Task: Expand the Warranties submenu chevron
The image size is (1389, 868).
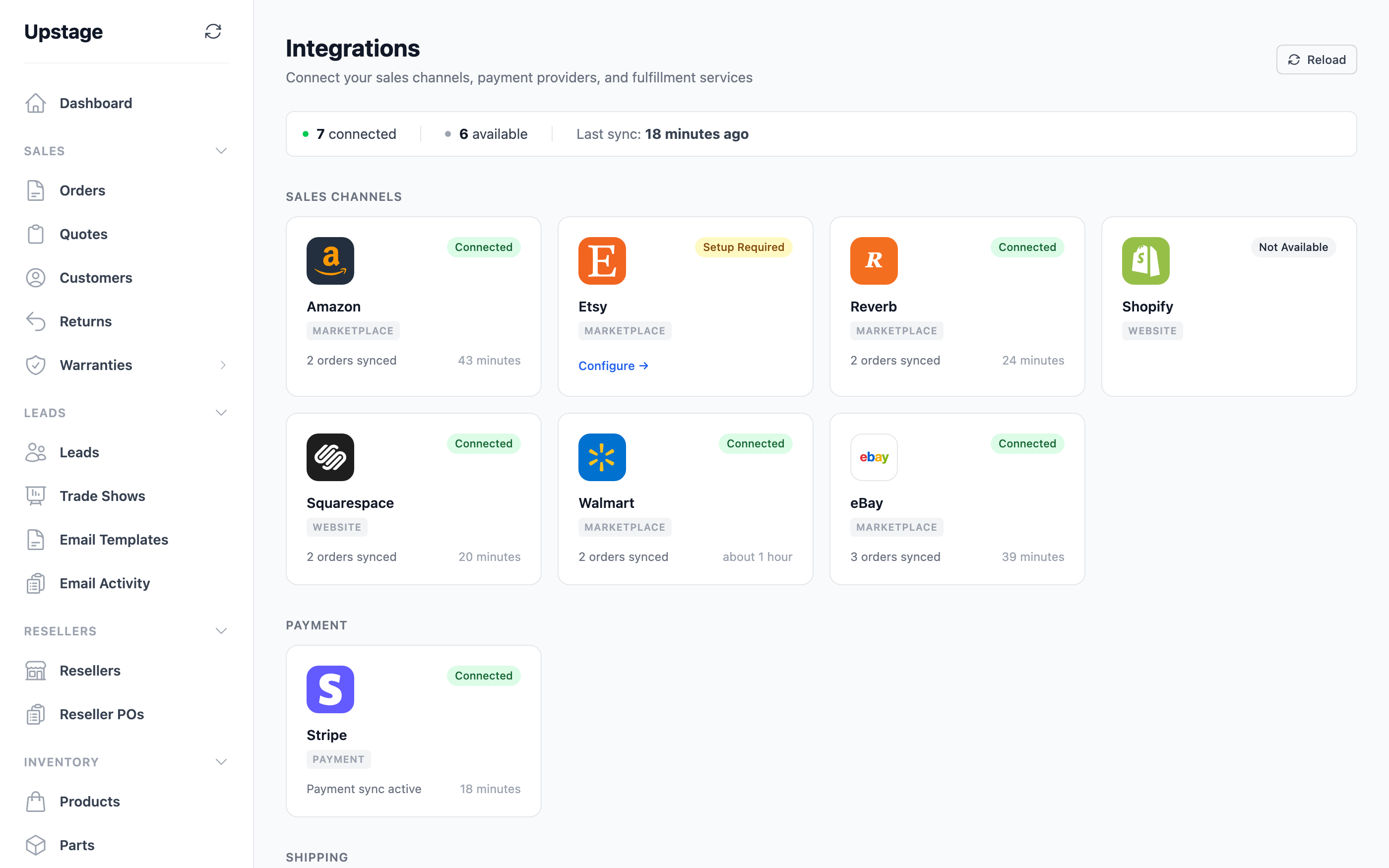Action: [x=223, y=365]
